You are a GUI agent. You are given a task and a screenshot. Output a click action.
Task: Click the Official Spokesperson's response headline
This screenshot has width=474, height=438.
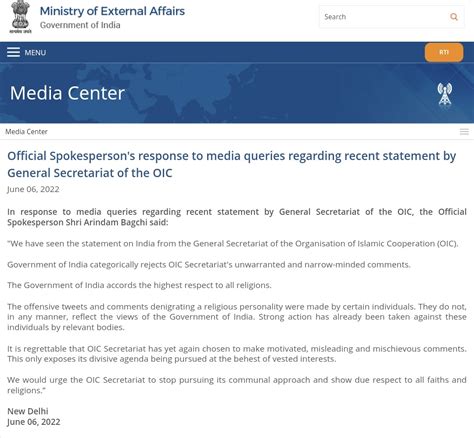pos(232,164)
